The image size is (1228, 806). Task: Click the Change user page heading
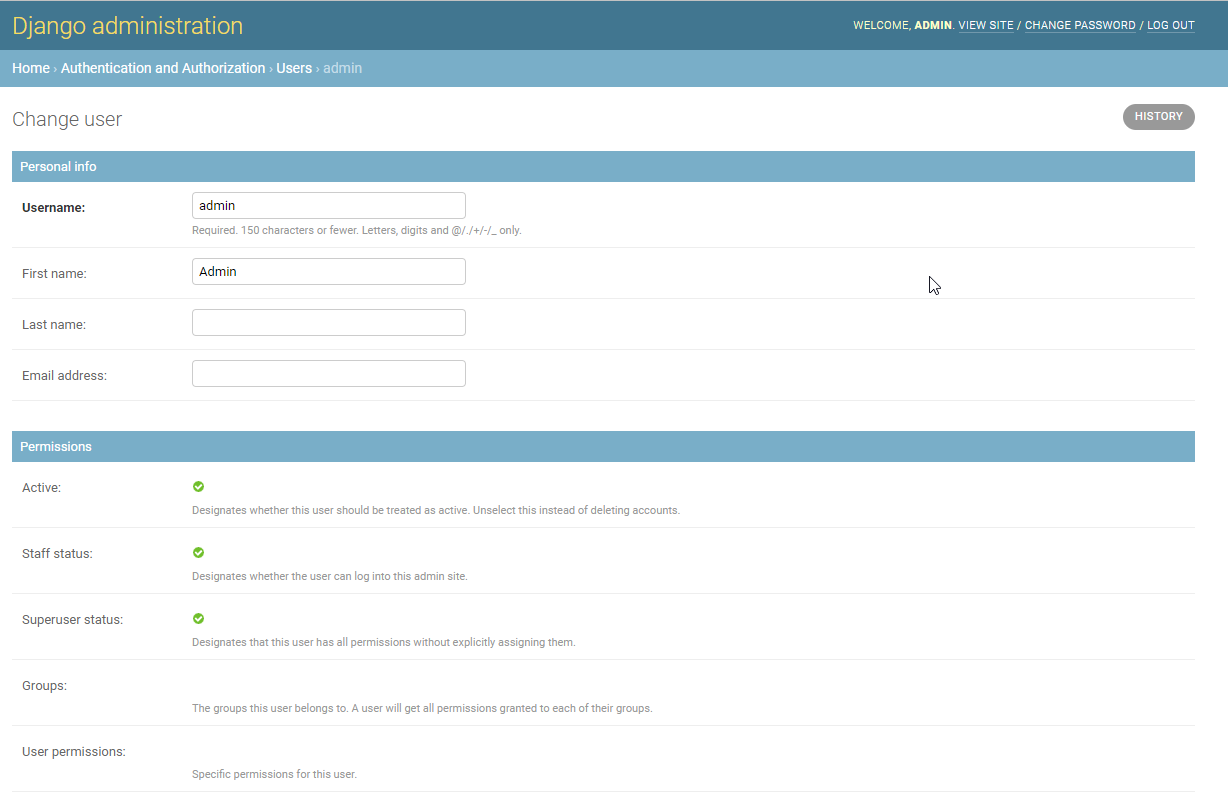tap(67, 119)
